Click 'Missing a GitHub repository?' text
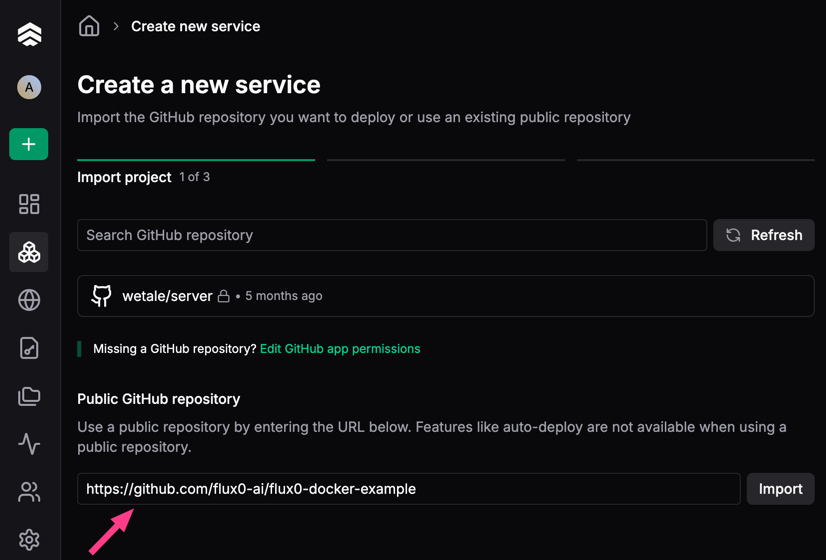Viewport: 826px width, 560px height. tap(174, 349)
